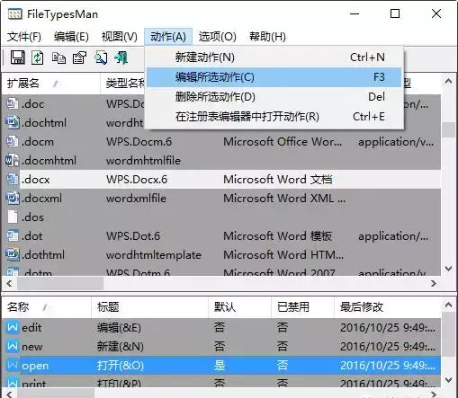Viewport: 458px width, 398px height.
Task: Click actions list scroll-up arrow
Action: coord(449,305)
